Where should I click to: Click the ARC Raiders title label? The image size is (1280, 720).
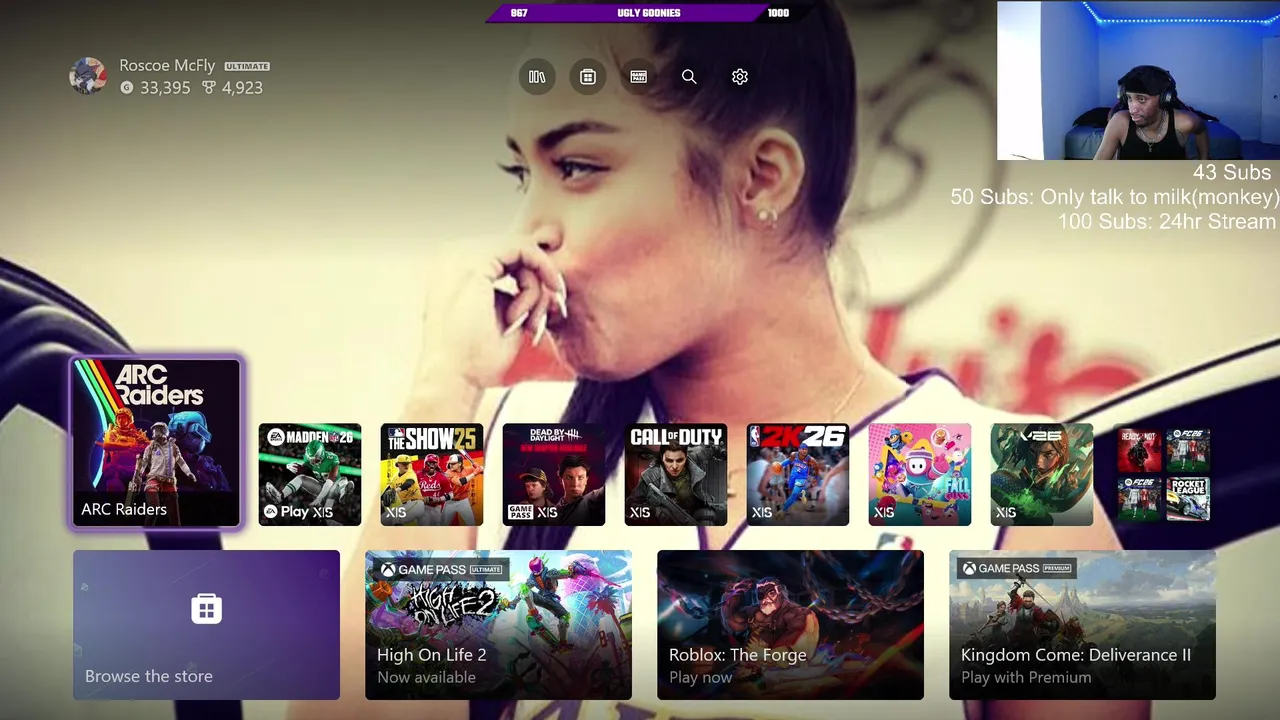[x=124, y=509]
